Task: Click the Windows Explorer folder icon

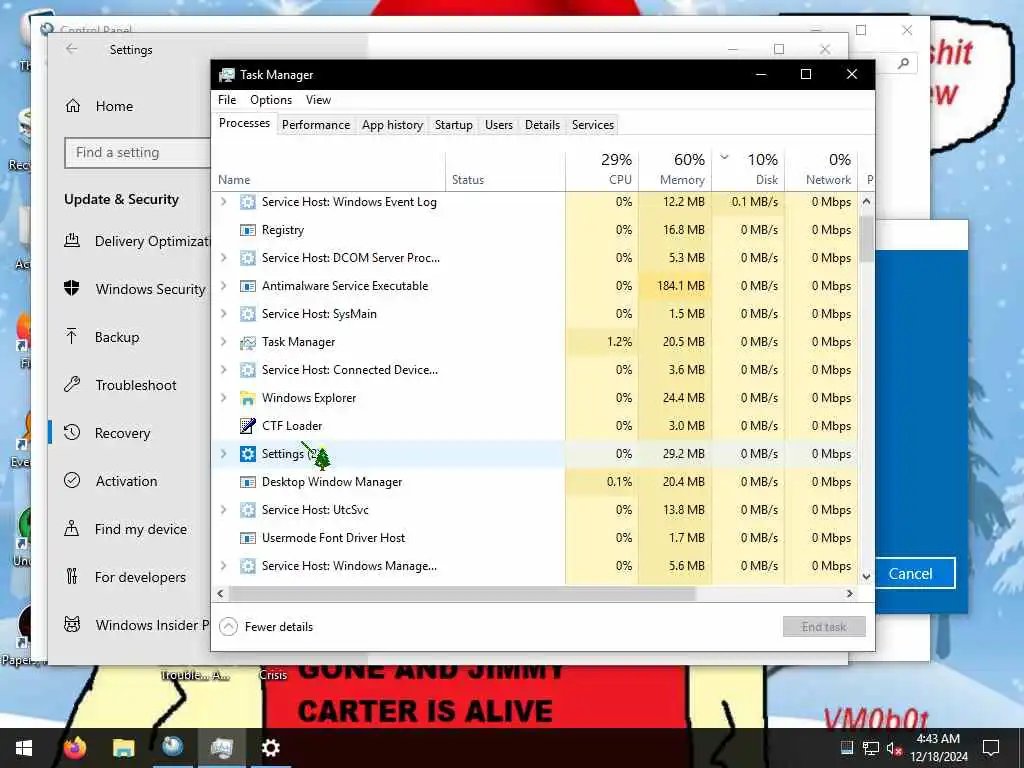Action: pos(248,398)
